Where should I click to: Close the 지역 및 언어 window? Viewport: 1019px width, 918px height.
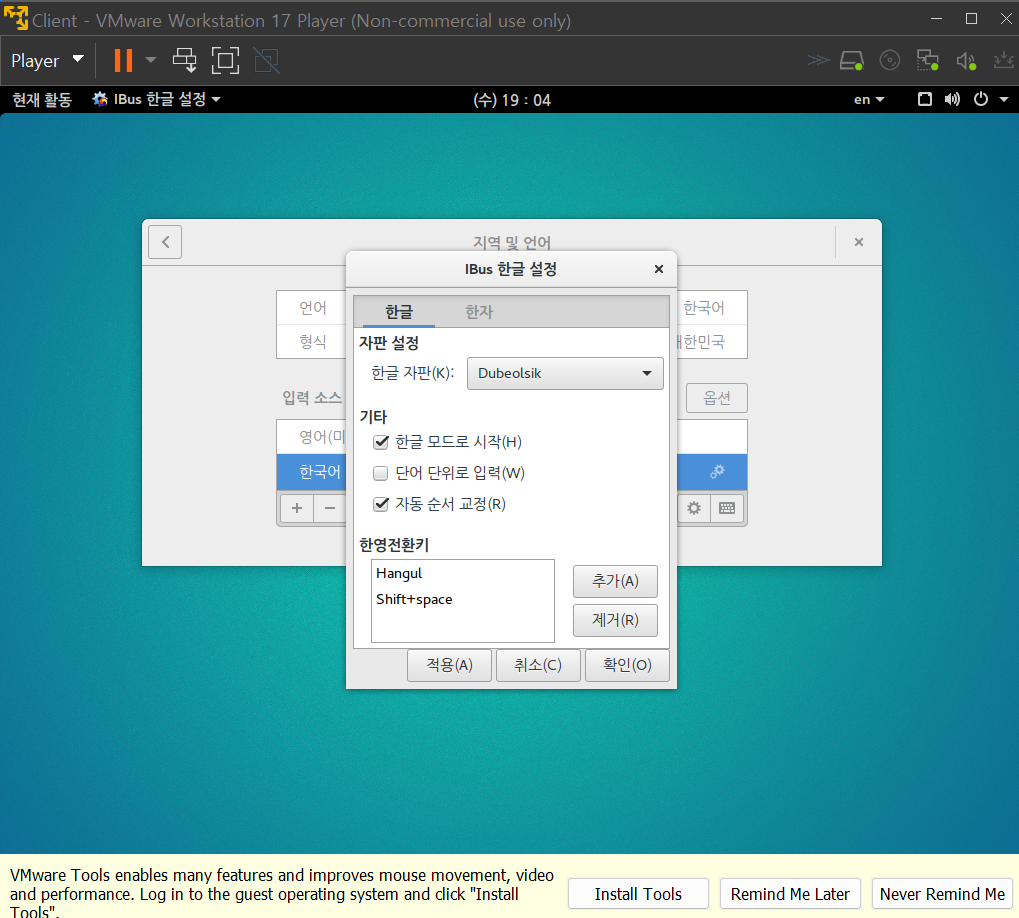point(858,242)
